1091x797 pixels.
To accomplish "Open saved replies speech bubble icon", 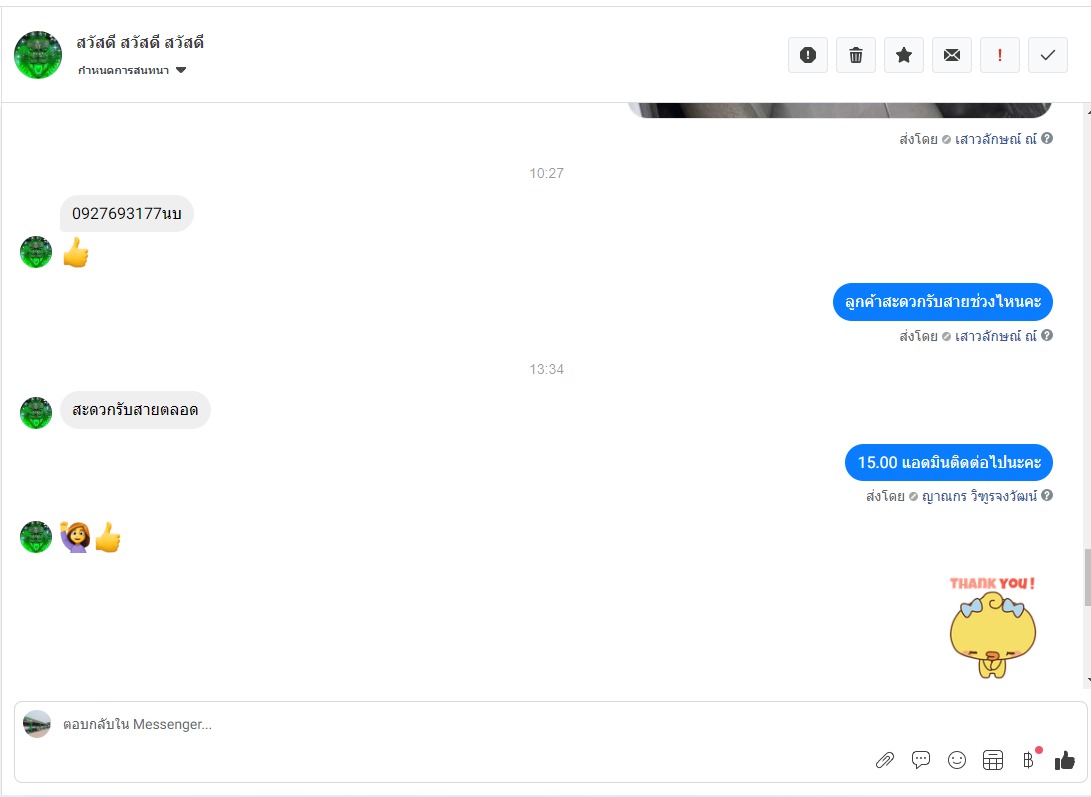I will [921, 760].
